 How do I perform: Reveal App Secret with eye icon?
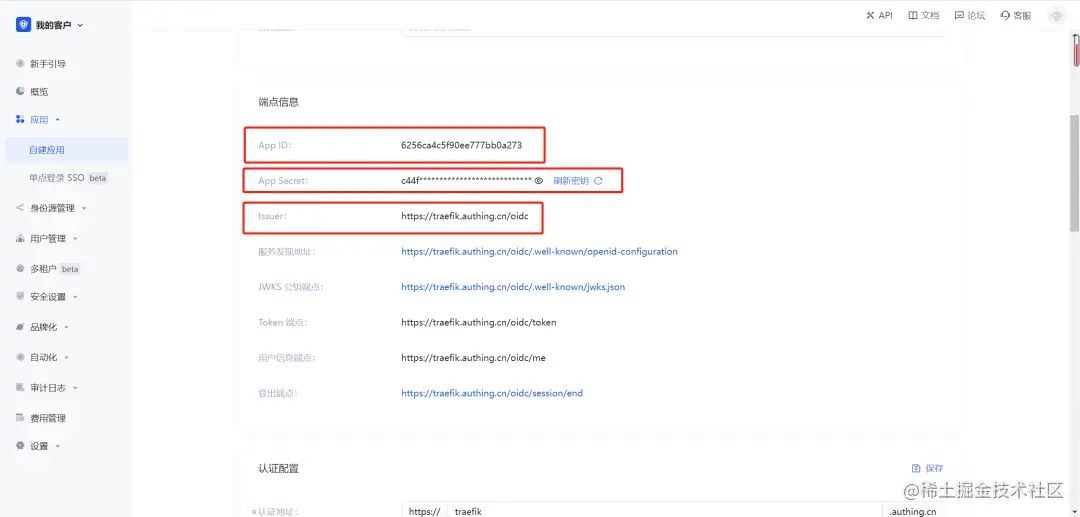pyautogui.click(x=539, y=180)
